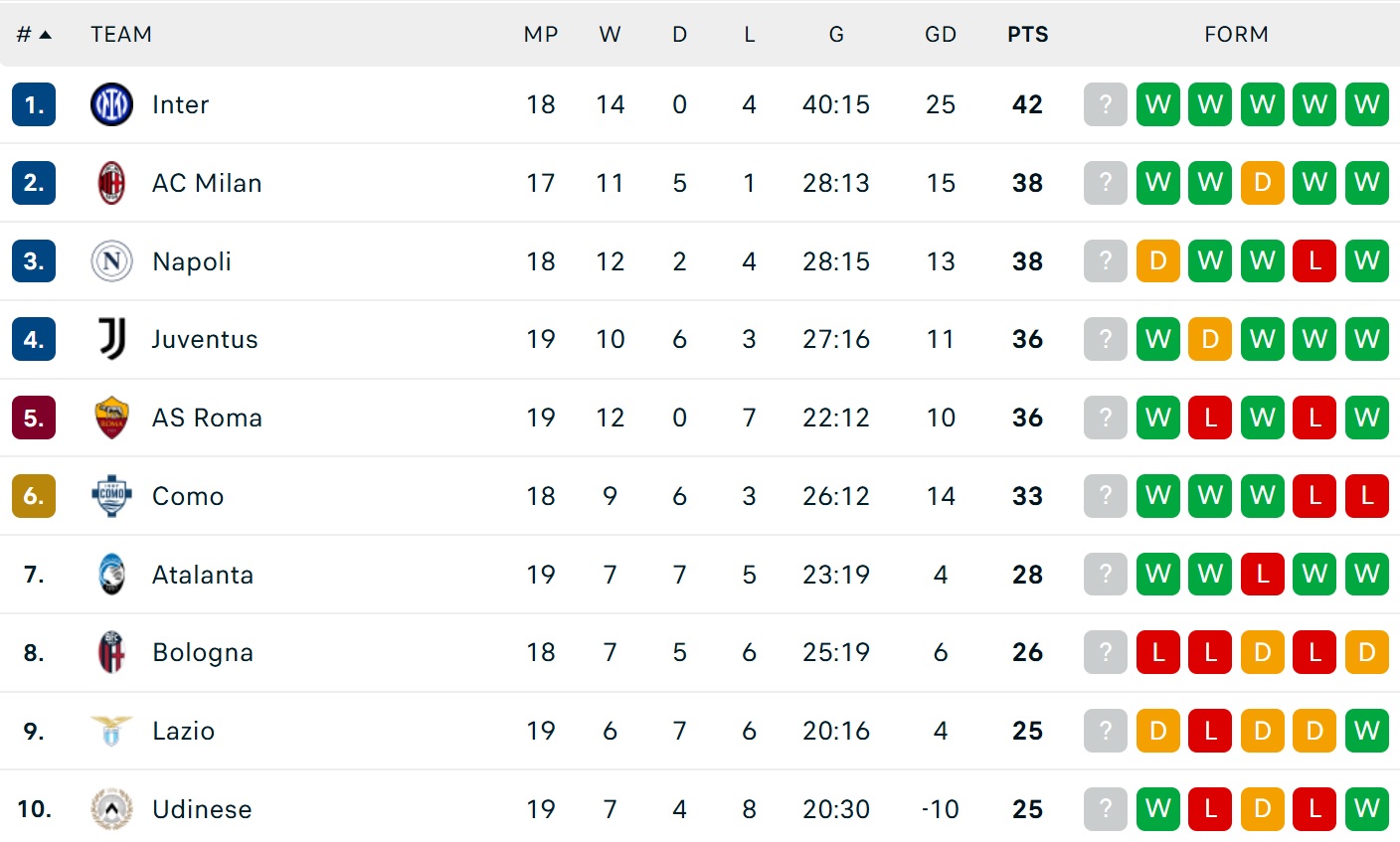The height and width of the screenshot is (842, 1400).
Task: Click AC Milan's orange D form badge
Action: click(1262, 183)
